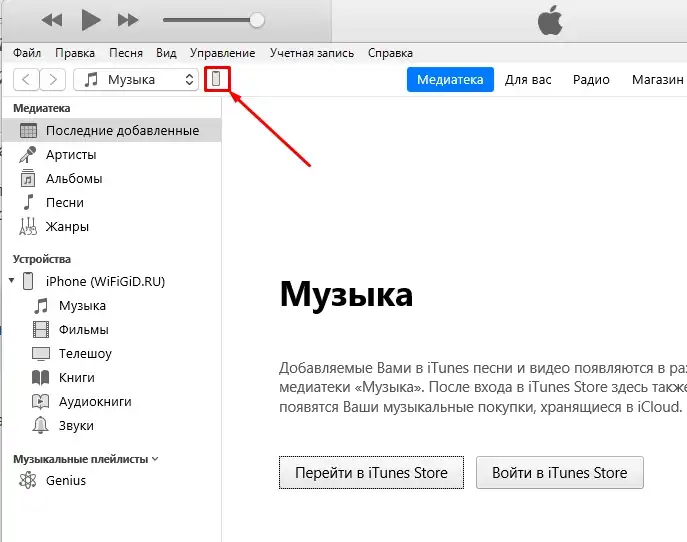Start playback with the play button
This screenshot has height=542, width=687.
[91, 20]
